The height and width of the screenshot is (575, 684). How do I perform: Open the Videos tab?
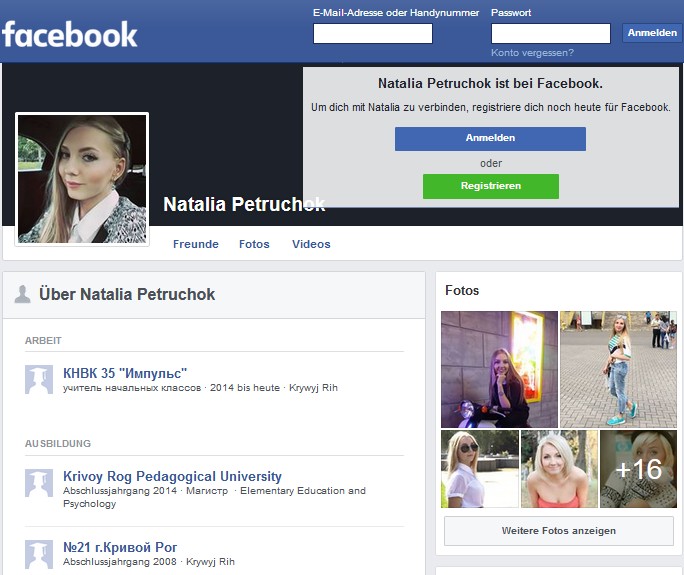311,244
